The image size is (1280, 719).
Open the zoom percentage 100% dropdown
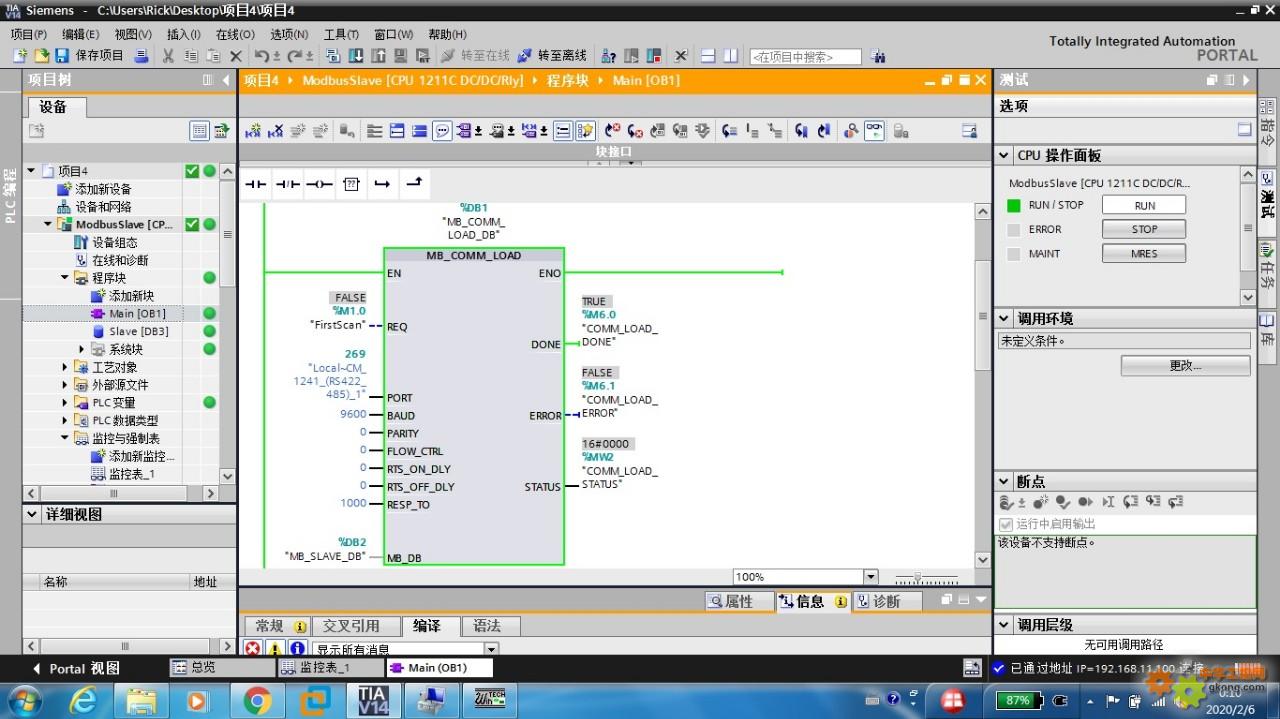[870, 577]
